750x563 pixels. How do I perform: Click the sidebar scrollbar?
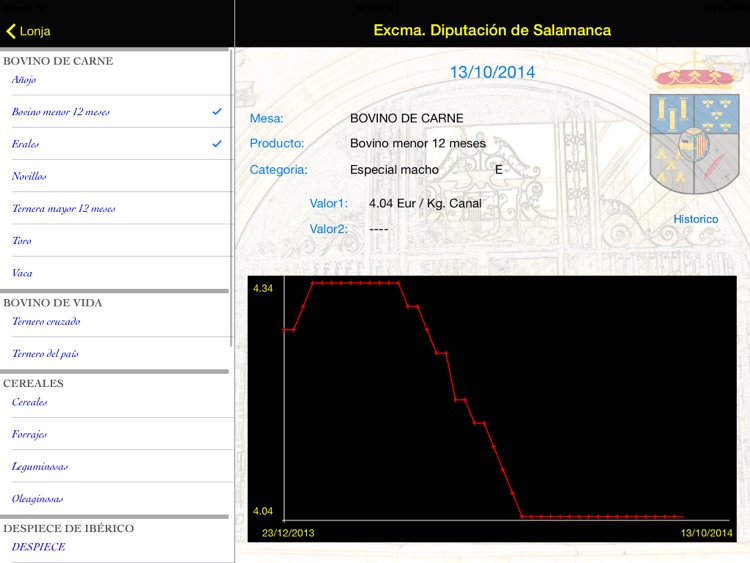pos(231,197)
